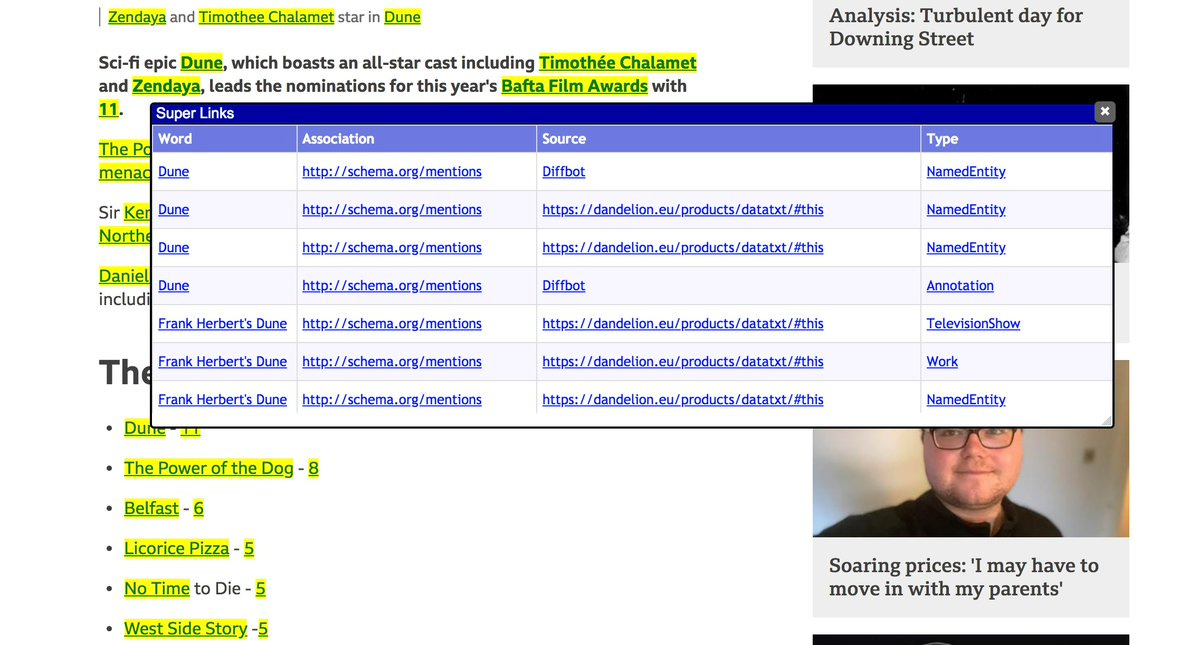Click NamedEntity in last Frank Herbert's Dune row
This screenshot has width=1199, height=645.
966,400
